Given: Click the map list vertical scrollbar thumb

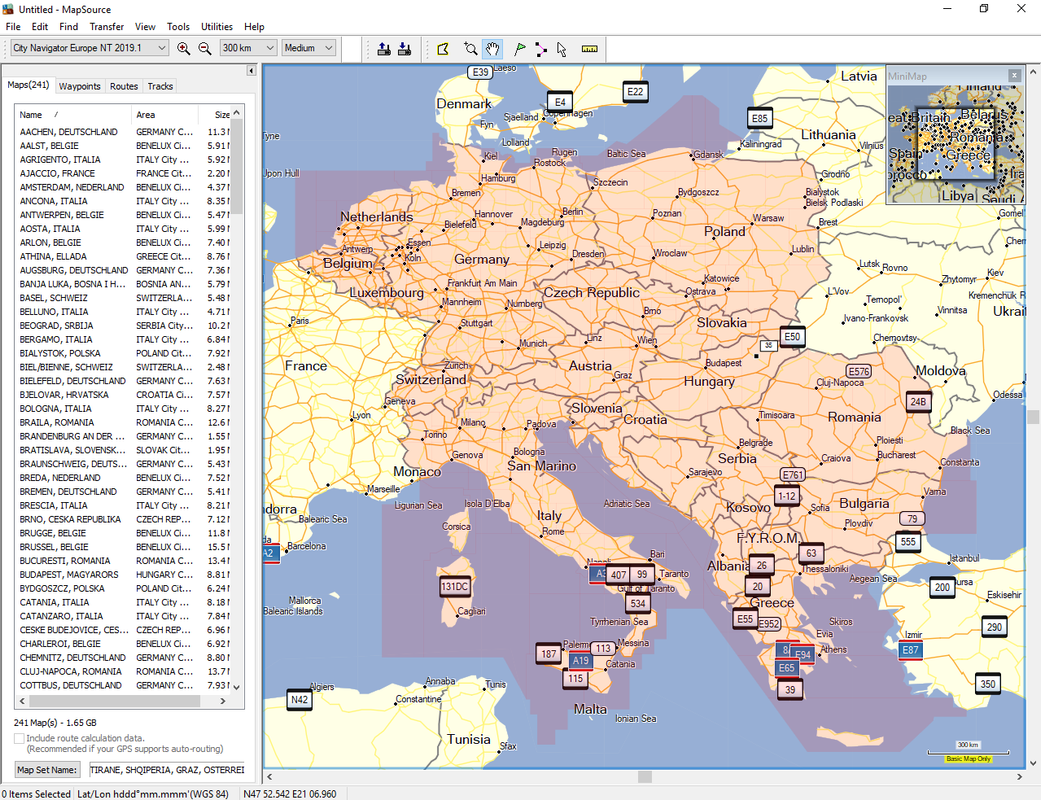Looking at the screenshot, I should (236, 167).
